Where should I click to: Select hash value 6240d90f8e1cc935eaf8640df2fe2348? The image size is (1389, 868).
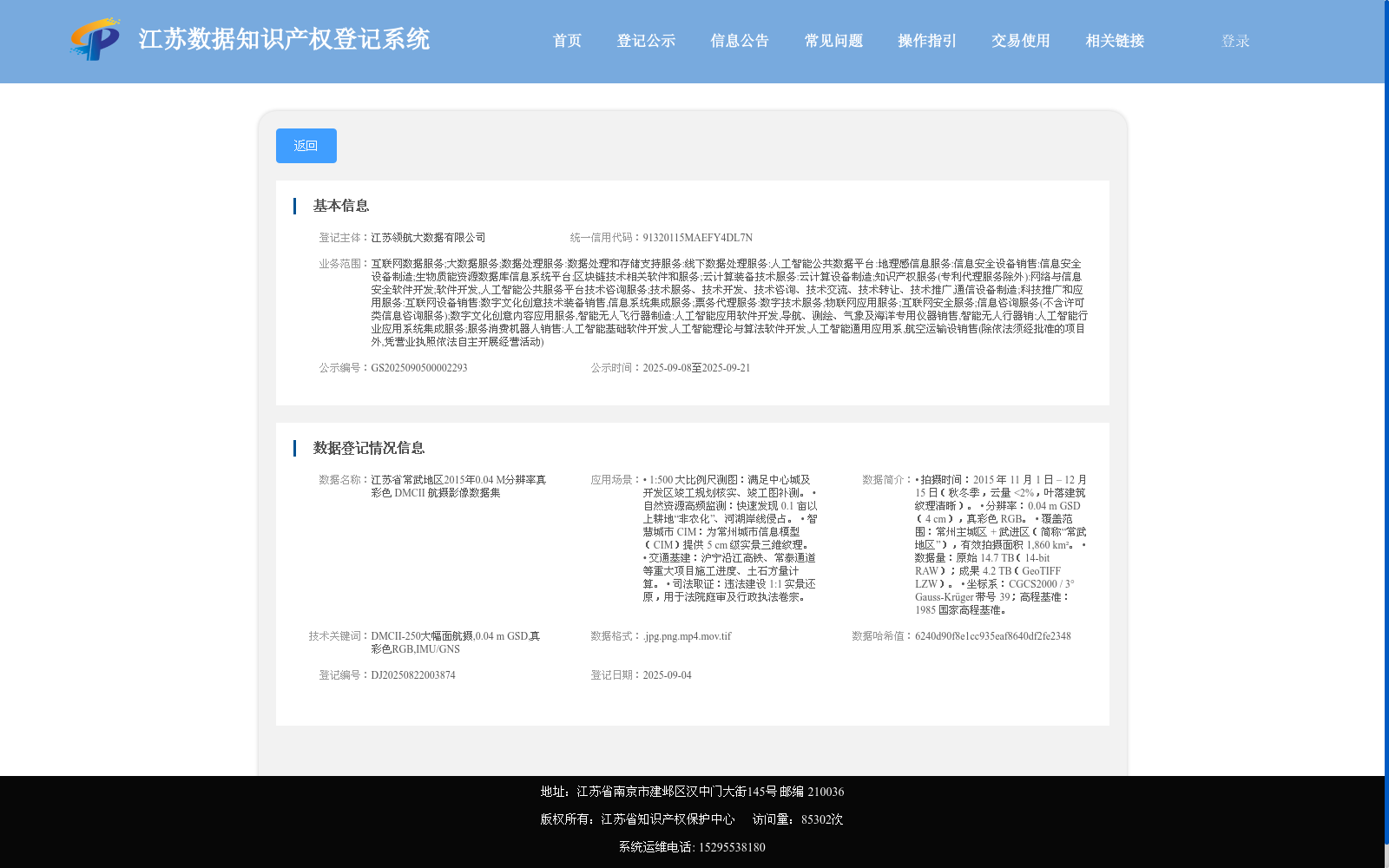pos(993,636)
